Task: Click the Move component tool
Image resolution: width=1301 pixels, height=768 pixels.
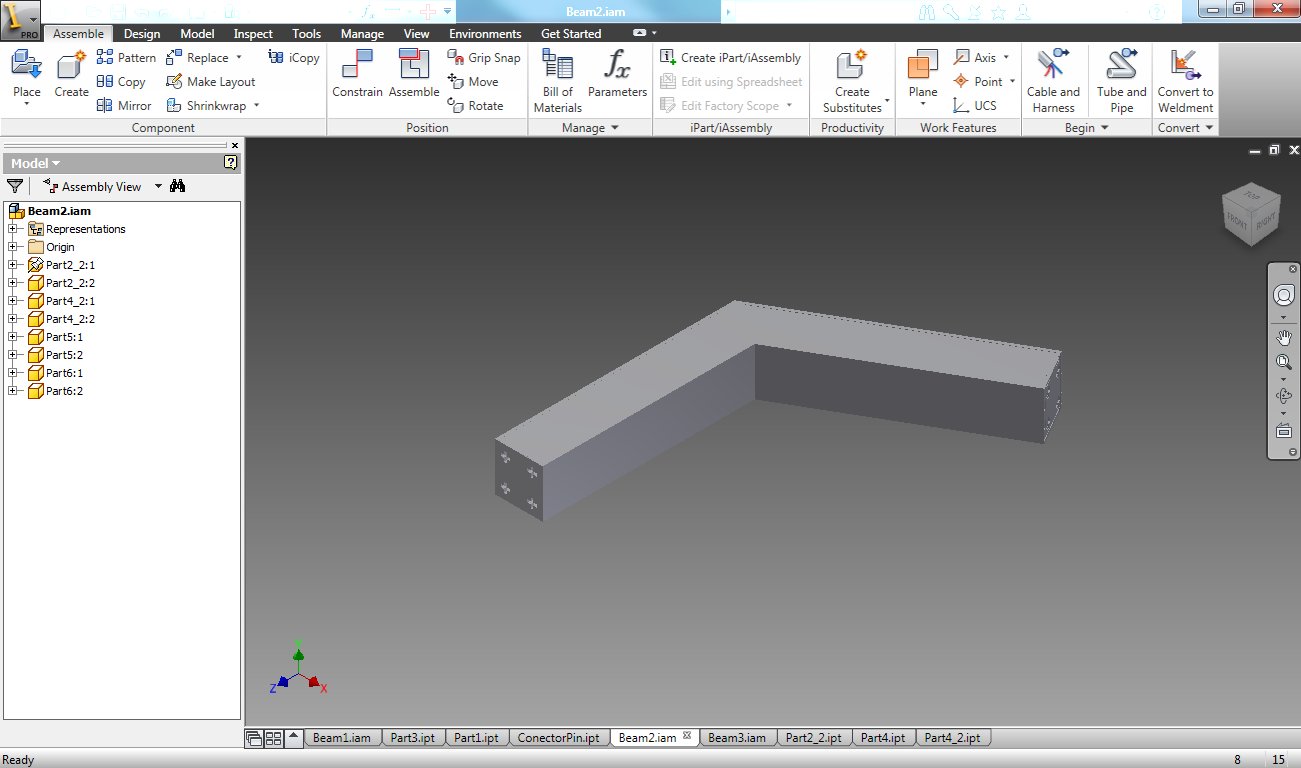Action: (x=472, y=82)
